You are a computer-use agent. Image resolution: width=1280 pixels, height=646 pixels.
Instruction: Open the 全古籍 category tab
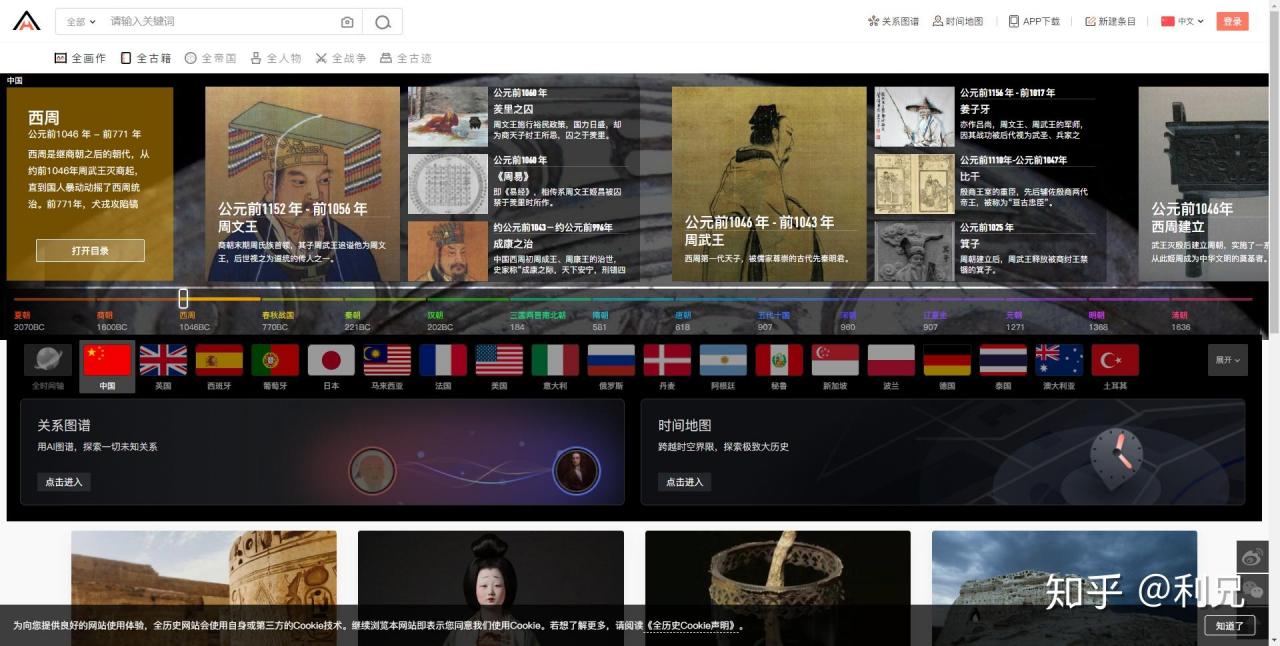coord(146,58)
